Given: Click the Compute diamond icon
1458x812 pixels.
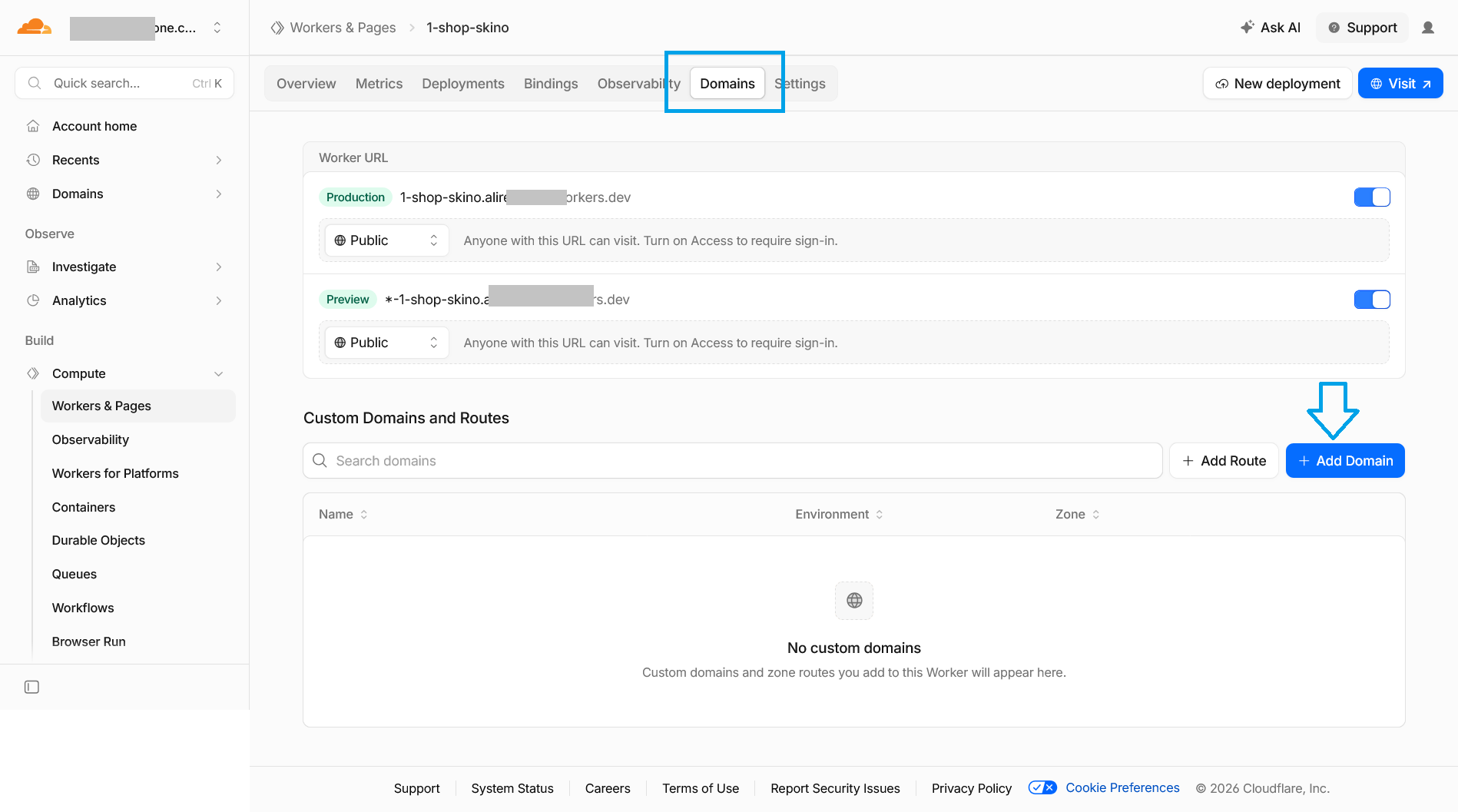Looking at the screenshot, I should pyautogui.click(x=33, y=373).
